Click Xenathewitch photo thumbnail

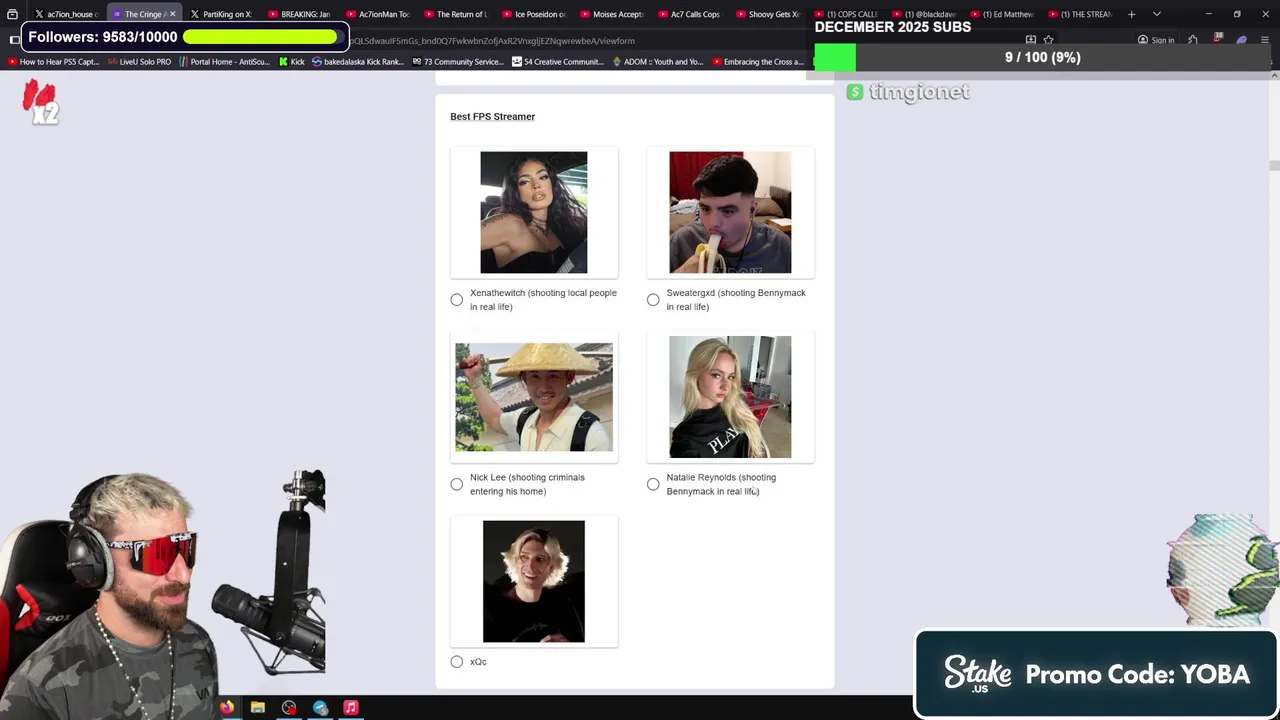point(534,212)
